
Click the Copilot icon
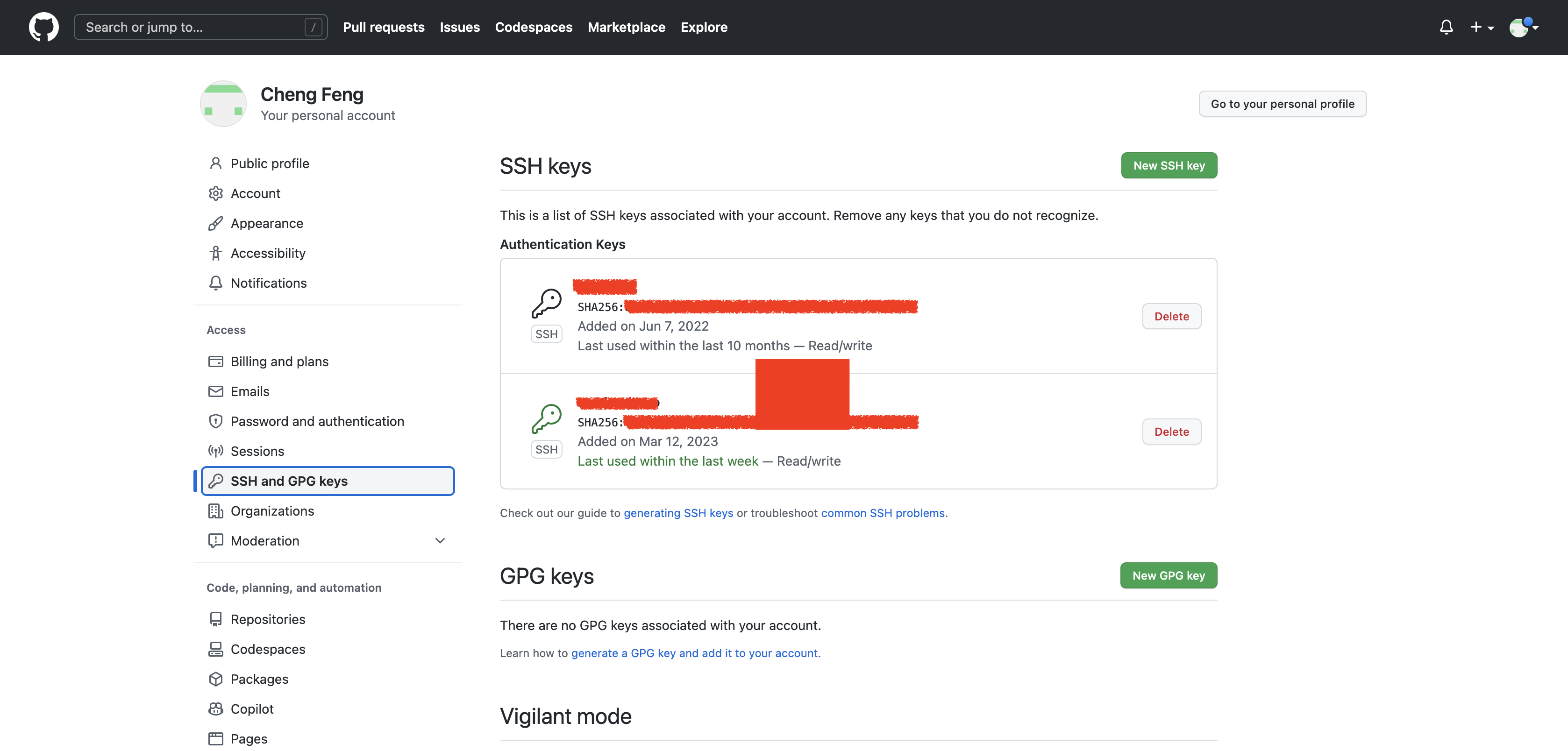(215, 708)
